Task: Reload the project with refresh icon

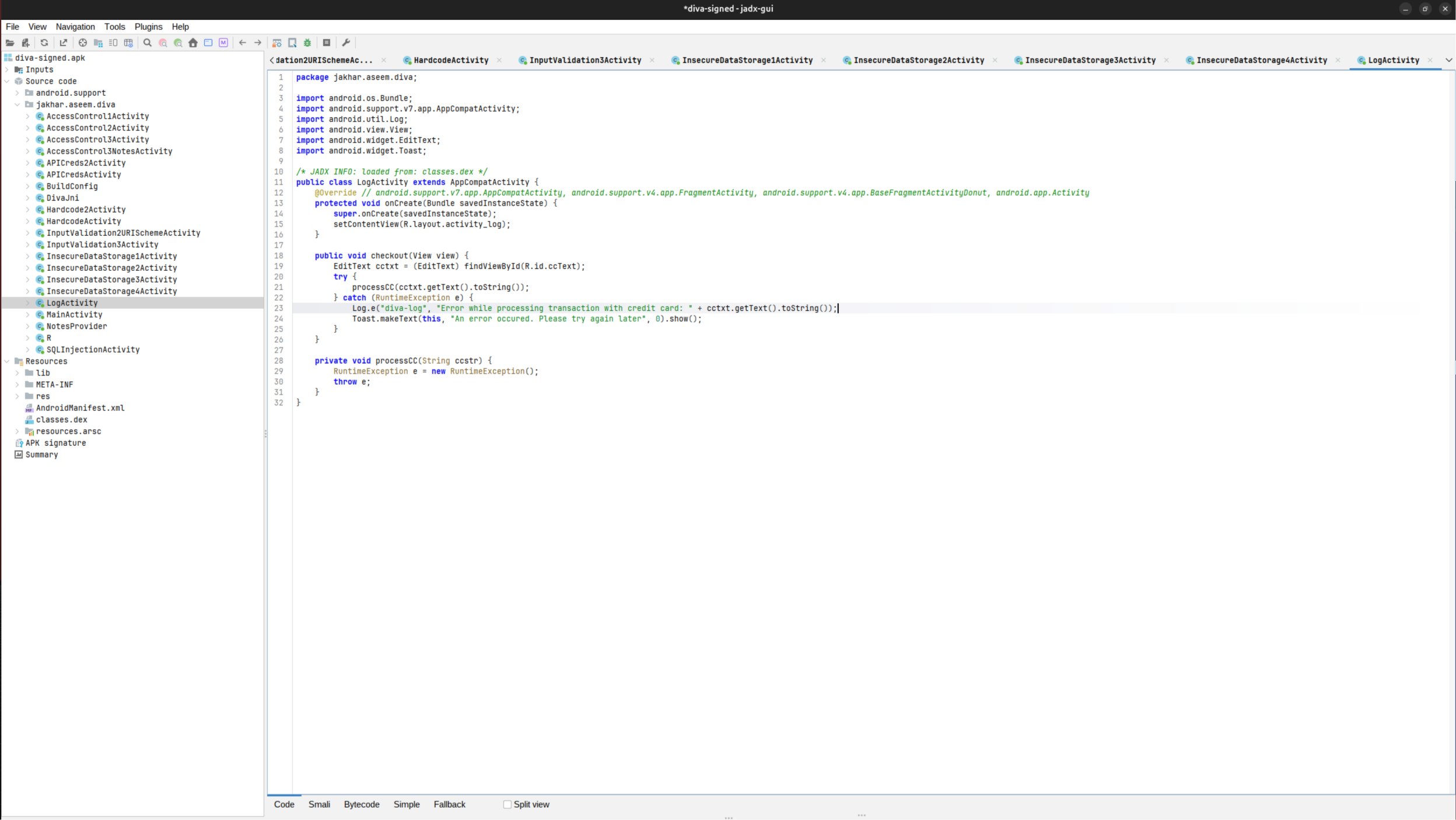Action: click(x=44, y=43)
